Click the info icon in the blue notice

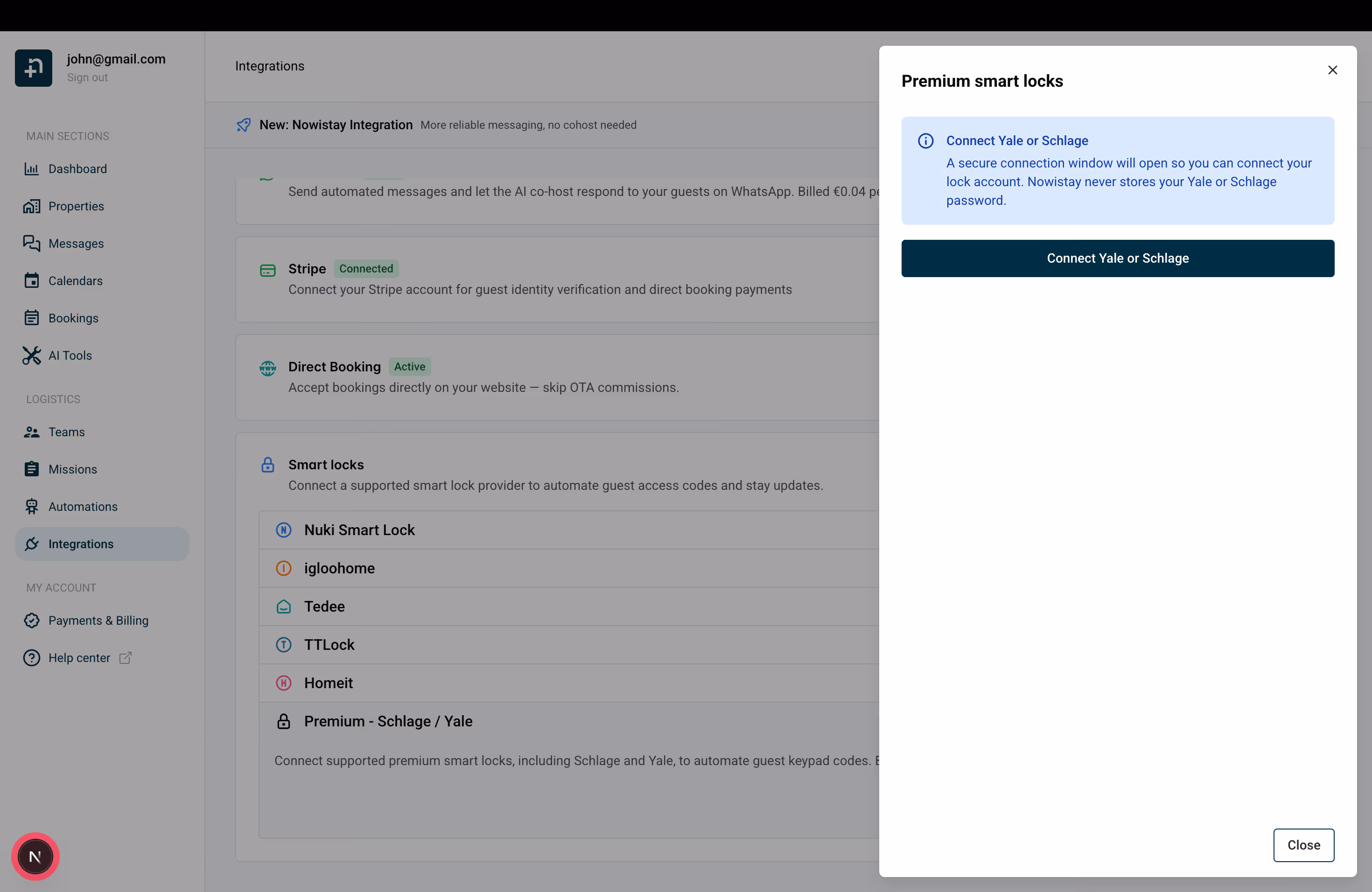pos(926,140)
